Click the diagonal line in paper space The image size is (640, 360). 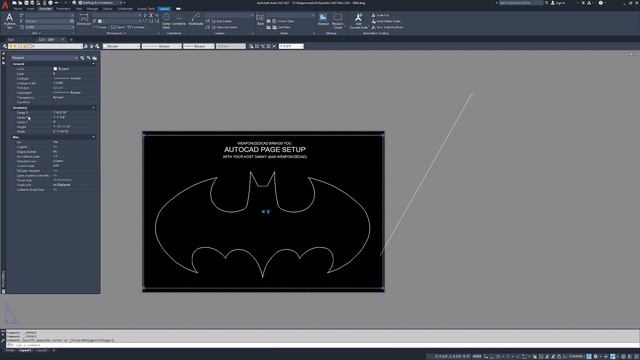(x=427, y=173)
